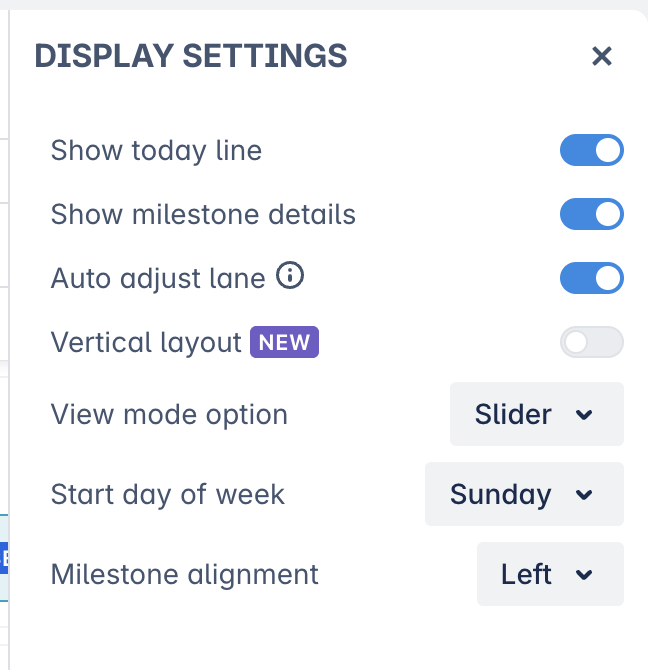The width and height of the screenshot is (648, 670).
Task: Click the "View mode option" label
Action: tap(169, 414)
